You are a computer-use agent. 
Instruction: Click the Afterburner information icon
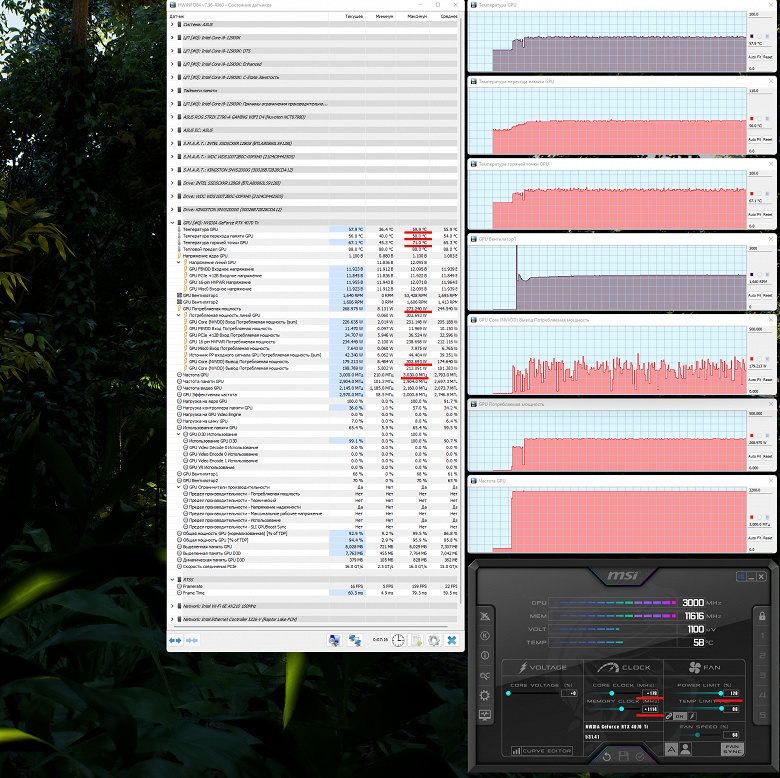485,655
